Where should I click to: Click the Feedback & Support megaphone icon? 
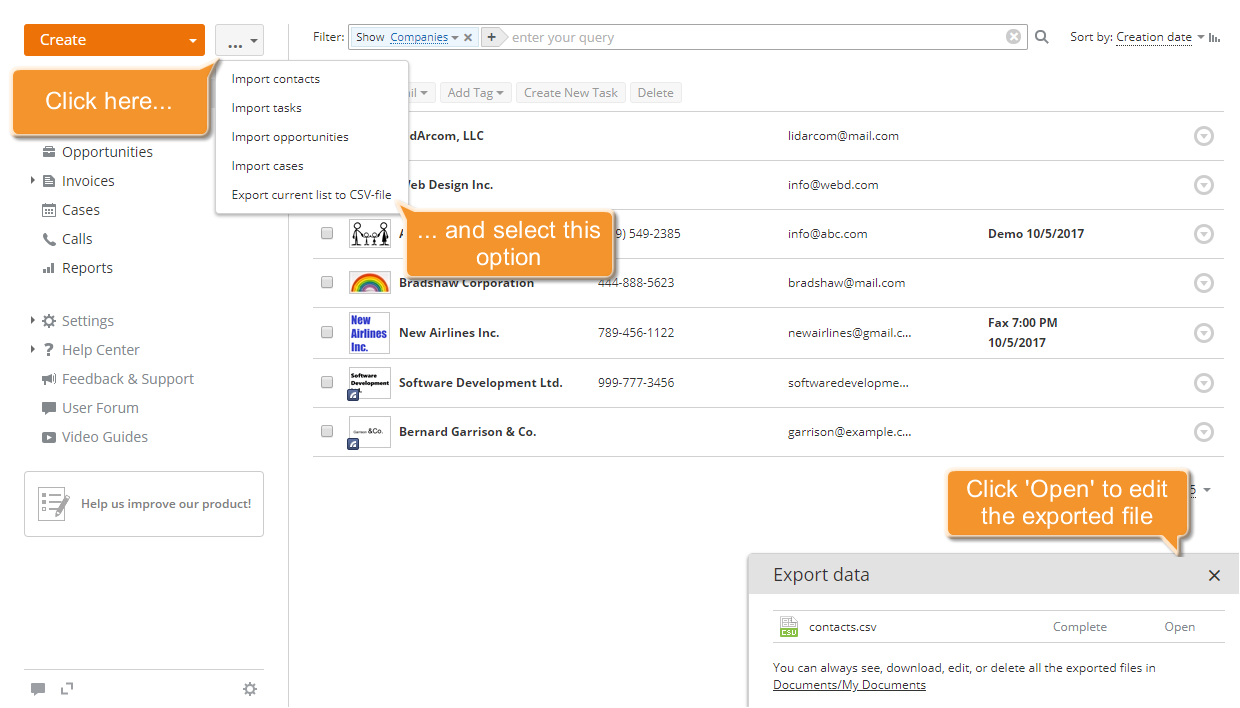click(47, 378)
